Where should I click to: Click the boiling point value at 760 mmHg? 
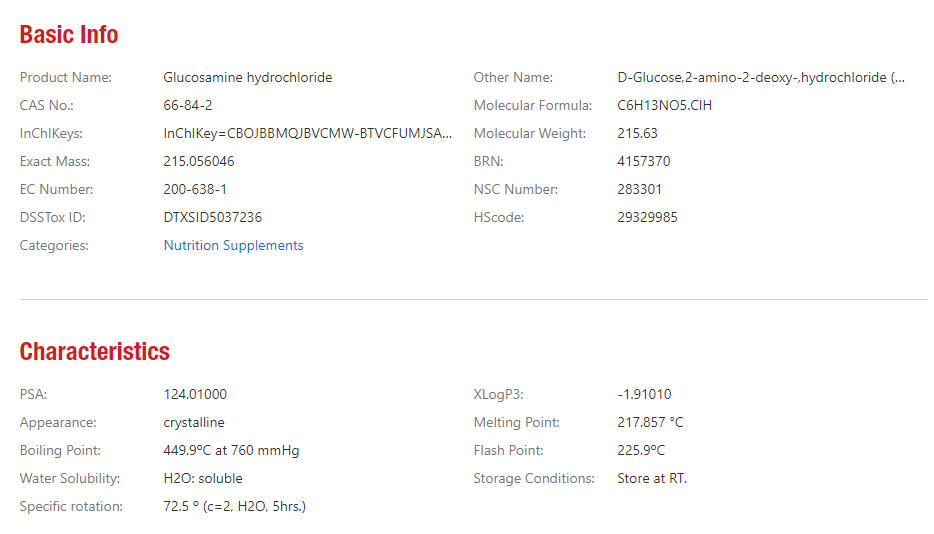[231, 451]
